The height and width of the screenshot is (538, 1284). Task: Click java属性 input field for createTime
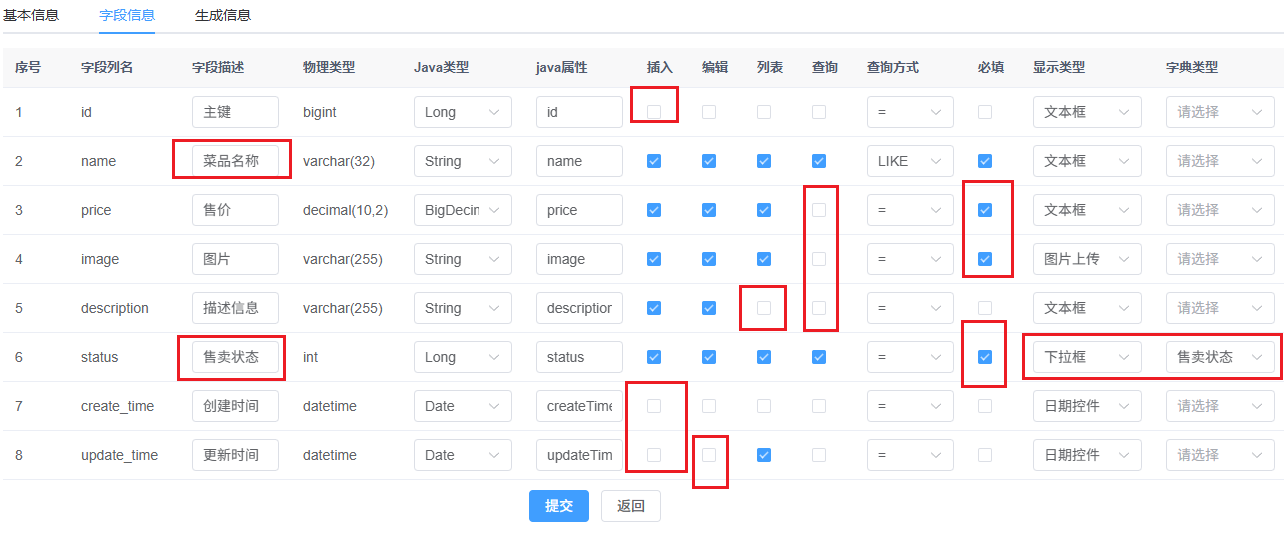click(x=579, y=406)
